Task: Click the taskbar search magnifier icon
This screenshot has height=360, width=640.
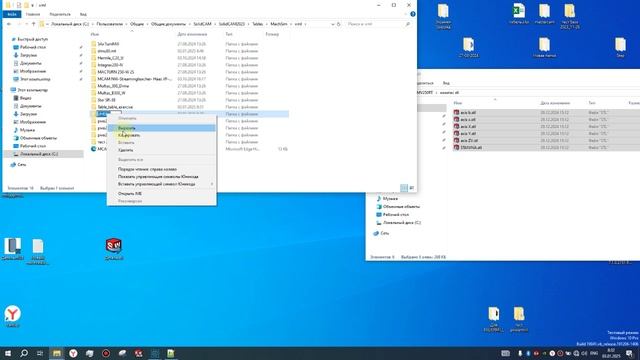Action: click(x=24, y=353)
